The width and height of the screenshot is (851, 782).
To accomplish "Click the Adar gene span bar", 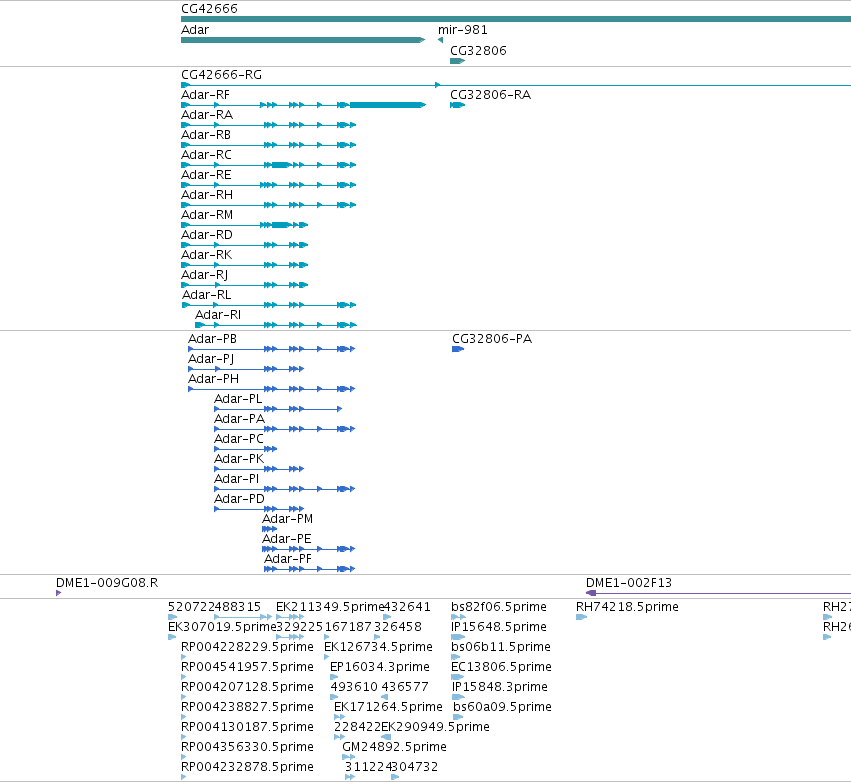I will pyautogui.click(x=303, y=40).
